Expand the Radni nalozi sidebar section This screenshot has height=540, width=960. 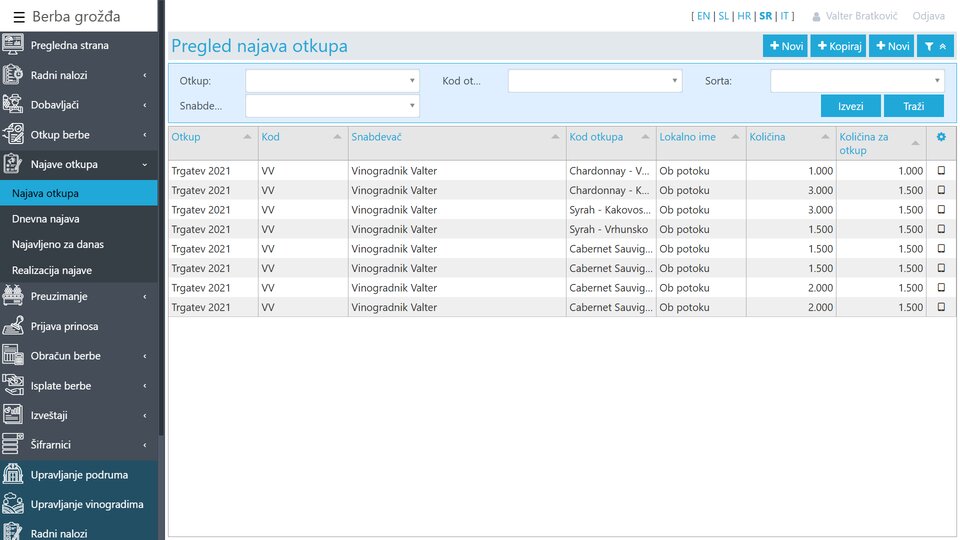coord(78,75)
